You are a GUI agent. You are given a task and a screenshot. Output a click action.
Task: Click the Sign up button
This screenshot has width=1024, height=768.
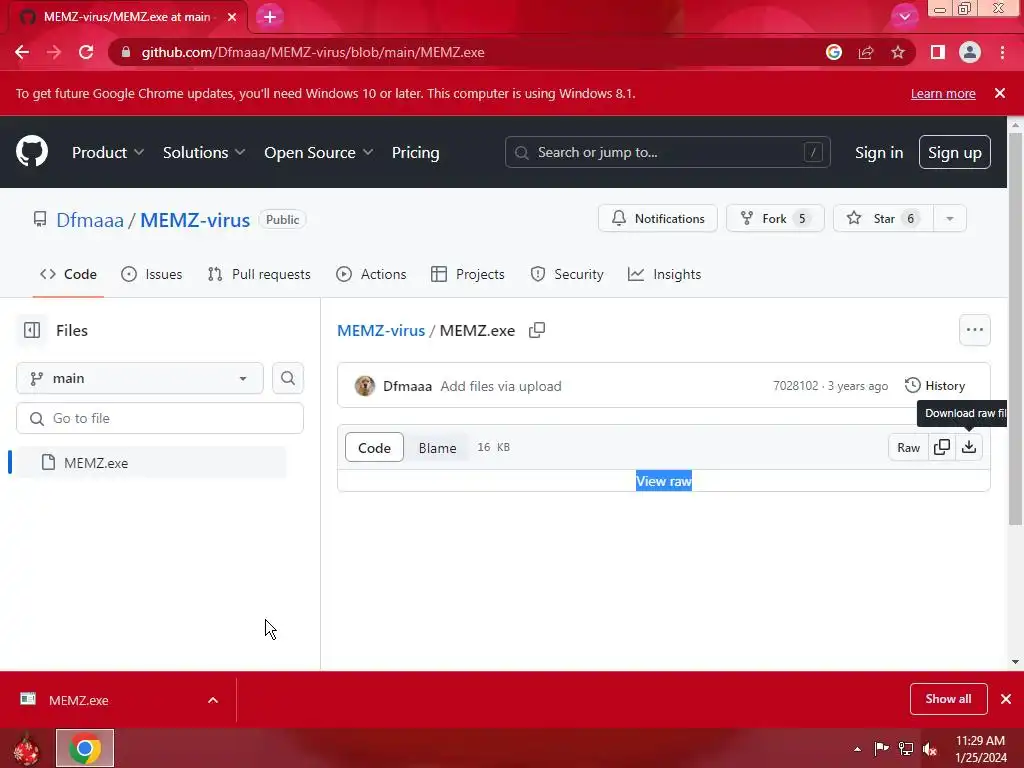pyautogui.click(x=955, y=152)
